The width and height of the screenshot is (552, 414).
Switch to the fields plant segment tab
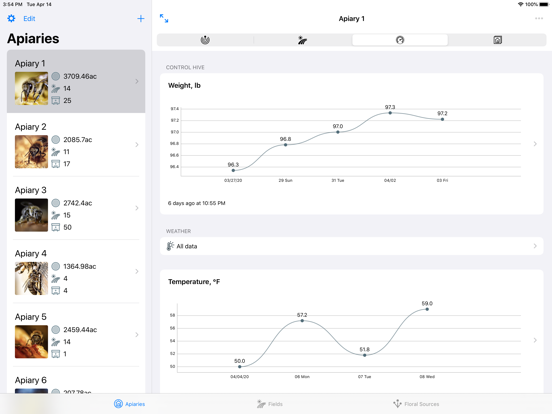(x=302, y=40)
